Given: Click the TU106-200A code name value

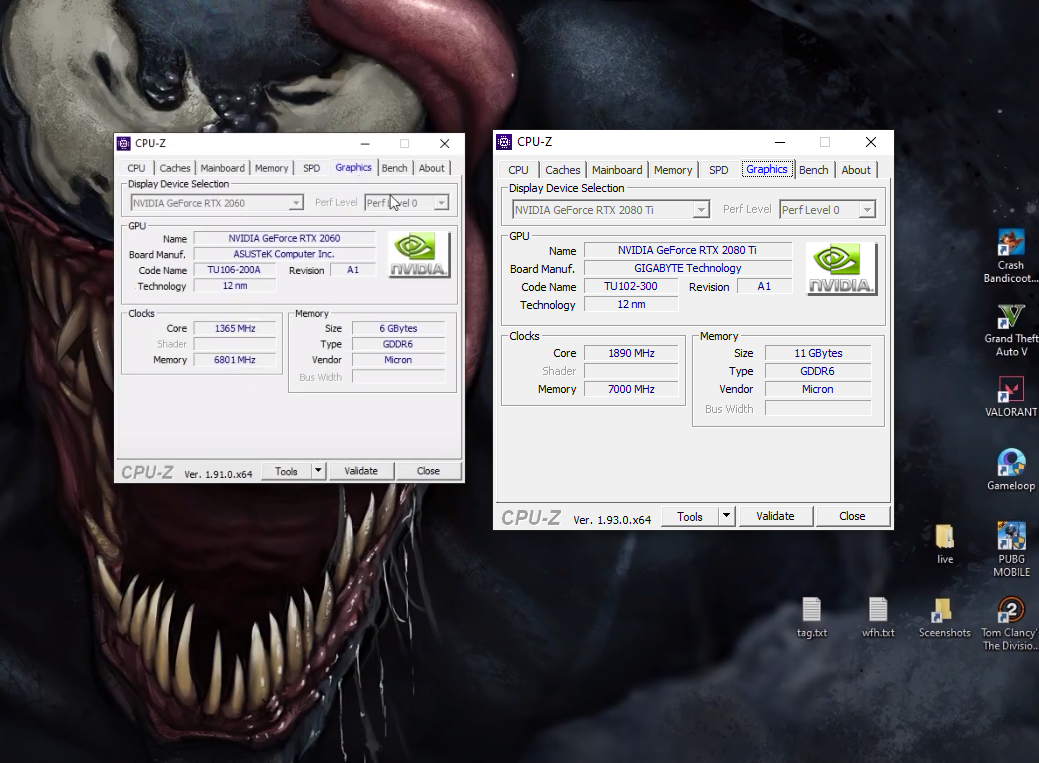Looking at the screenshot, I should click(234, 270).
